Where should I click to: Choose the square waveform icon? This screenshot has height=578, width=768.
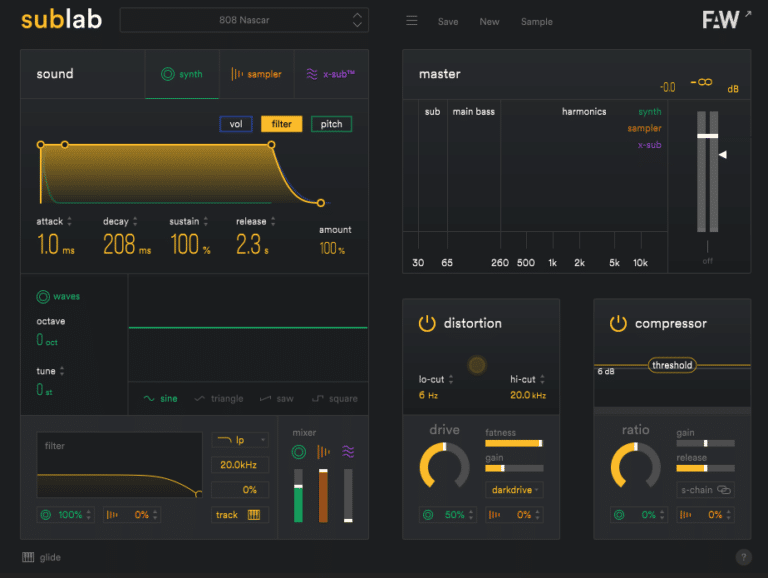[x=318, y=399]
